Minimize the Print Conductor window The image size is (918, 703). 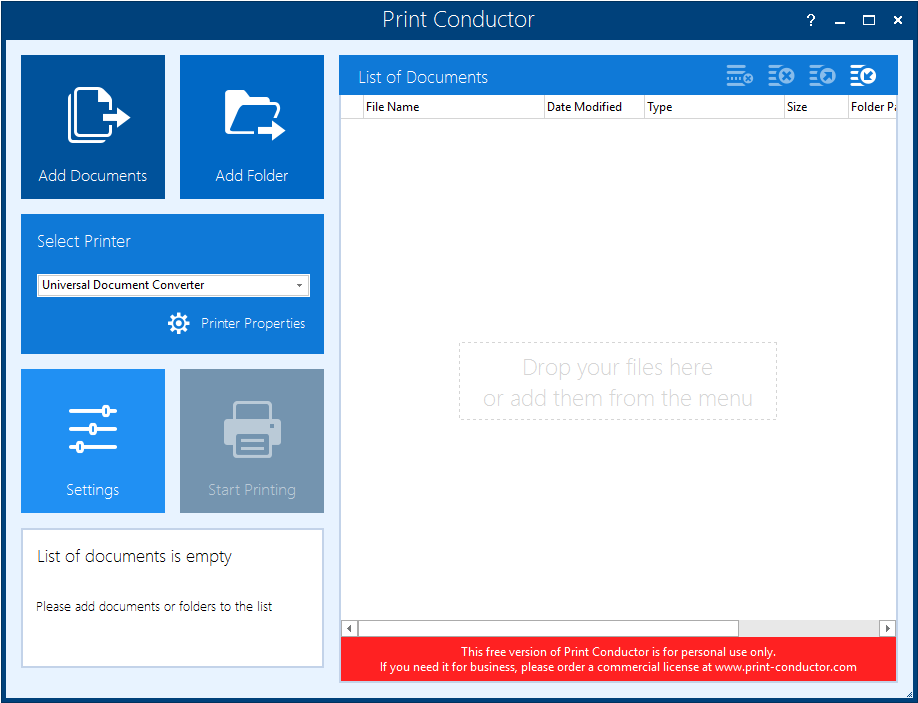pos(840,20)
